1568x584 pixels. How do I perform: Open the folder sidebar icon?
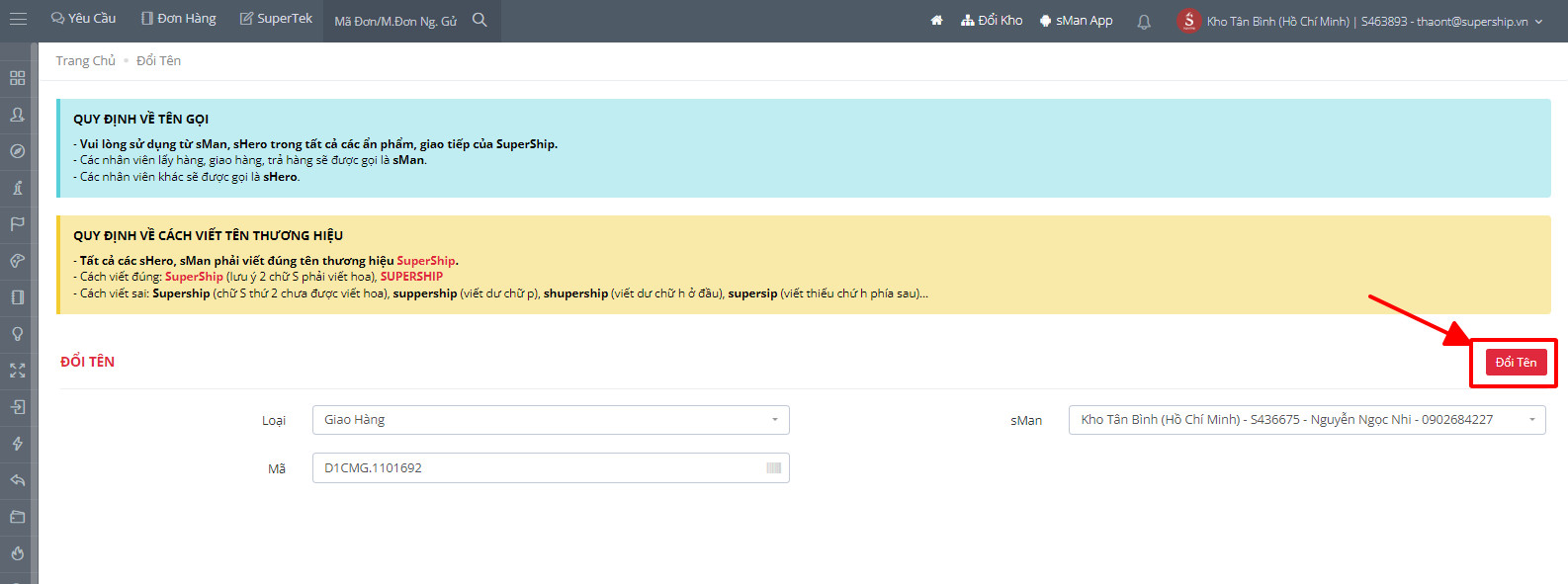click(x=18, y=517)
